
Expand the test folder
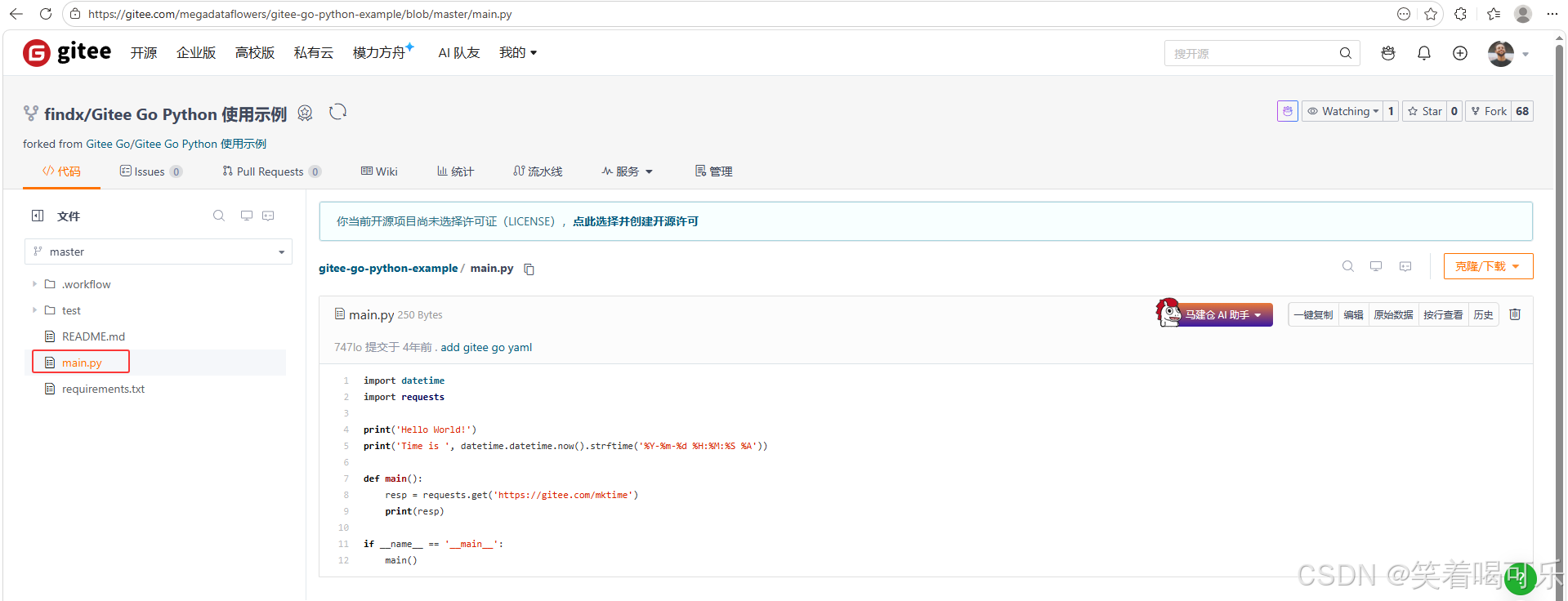(34, 310)
